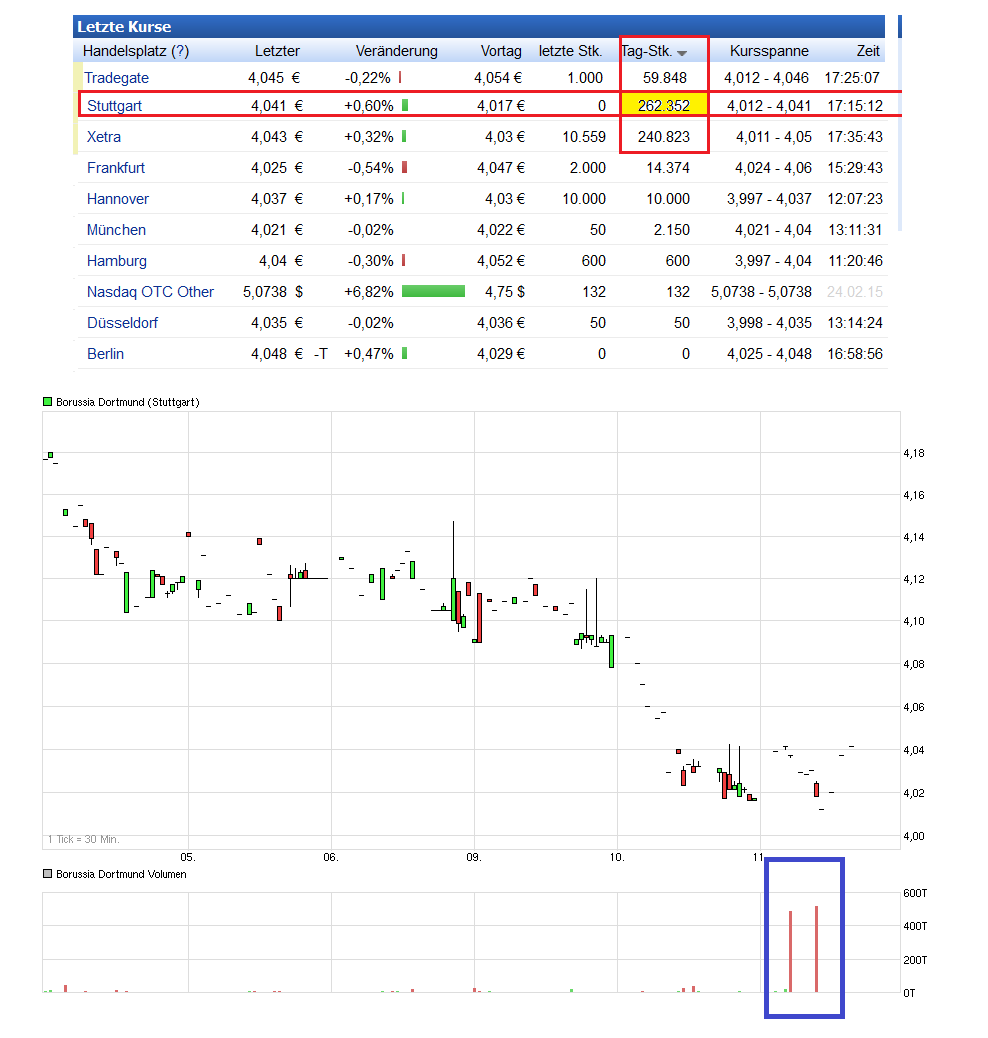Viewport: 988px width, 1038px height.
Task: Click the Berlin exchange link
Action: (105, 354)
